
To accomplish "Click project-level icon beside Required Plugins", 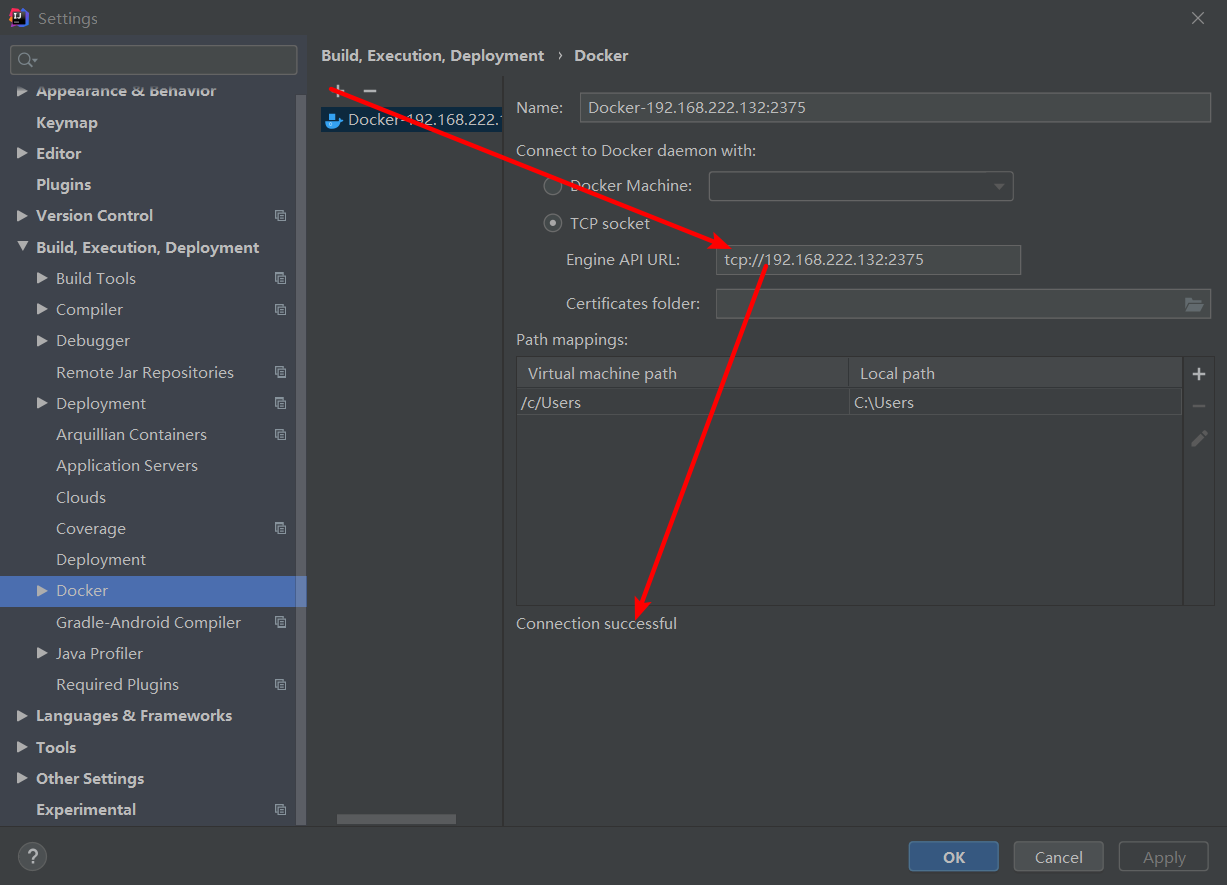I will 280,685.
